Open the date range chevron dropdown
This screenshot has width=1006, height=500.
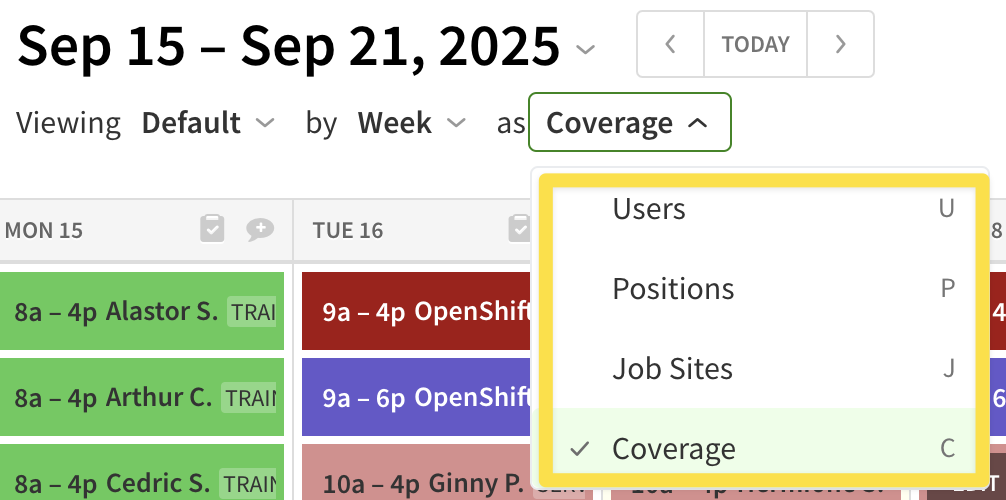coord(587,48)
